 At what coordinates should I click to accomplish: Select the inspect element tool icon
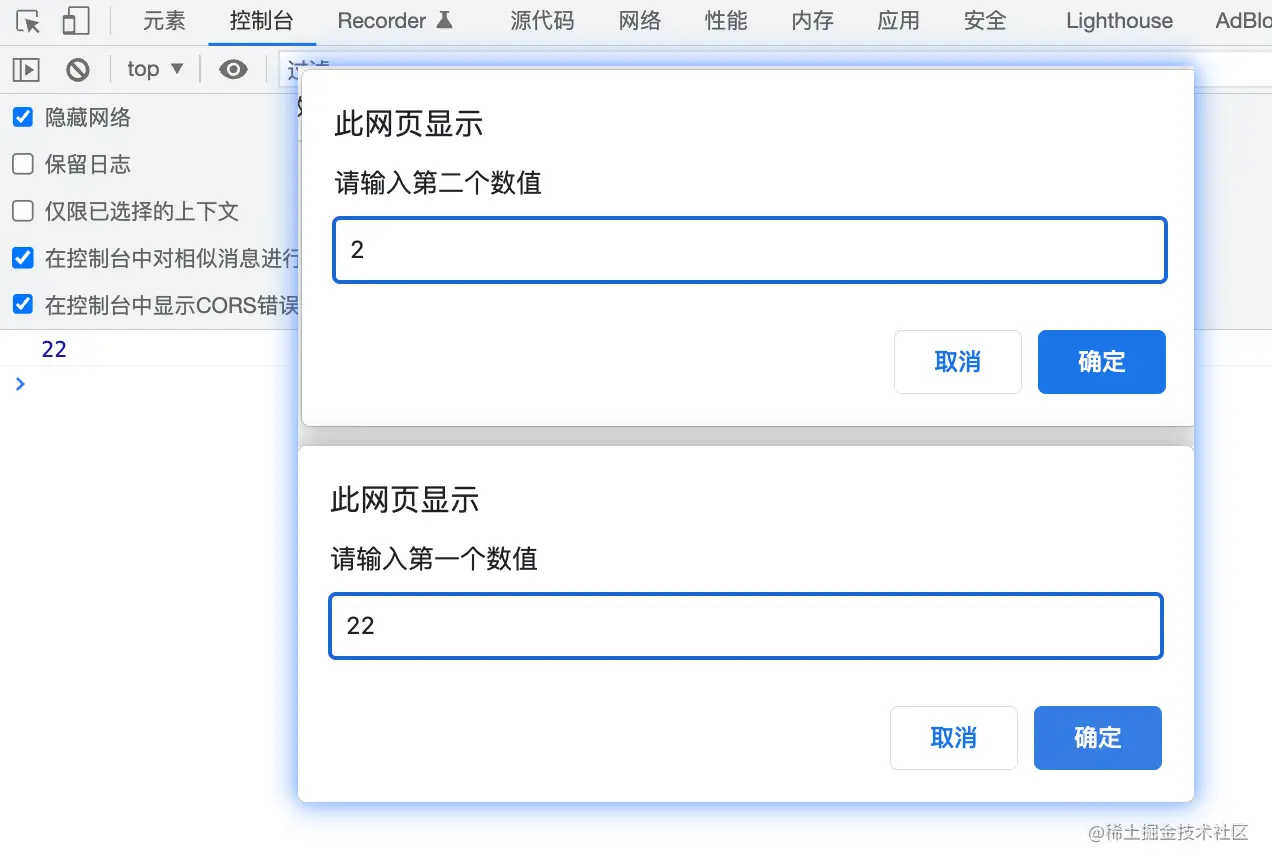click(x=25, y=20)
